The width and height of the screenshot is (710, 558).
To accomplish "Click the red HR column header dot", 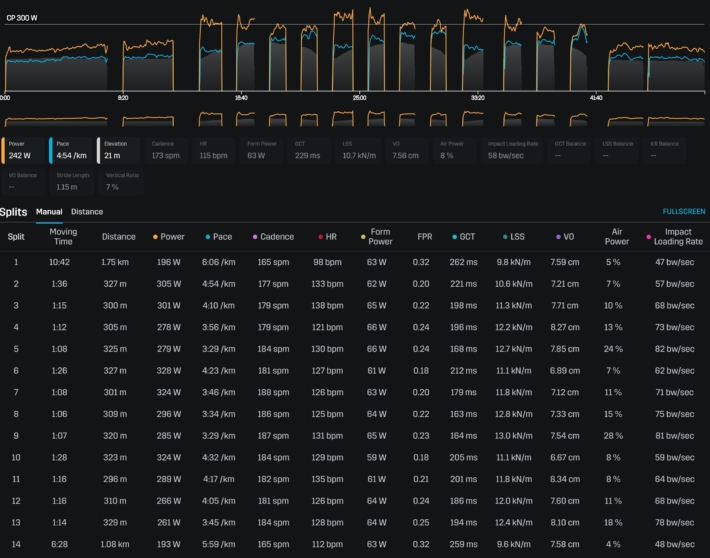I will (320, 237).
